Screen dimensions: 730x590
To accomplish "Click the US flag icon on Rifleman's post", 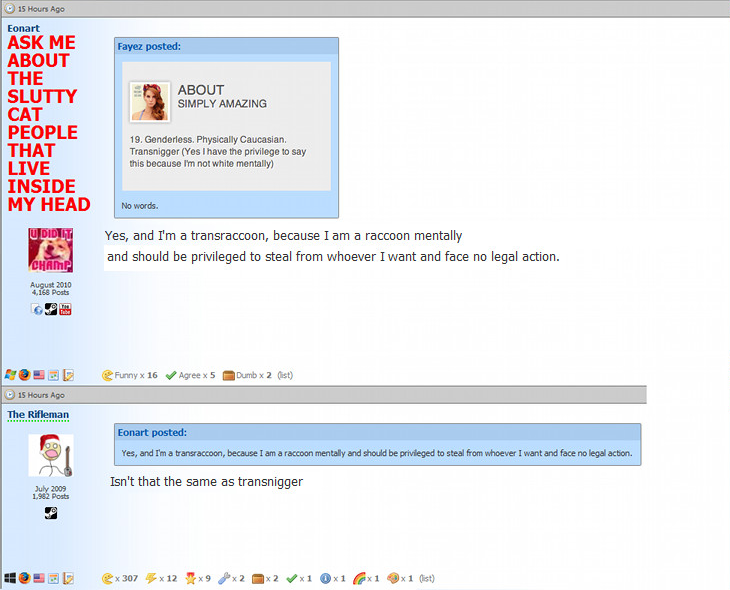I will (39, 578).
